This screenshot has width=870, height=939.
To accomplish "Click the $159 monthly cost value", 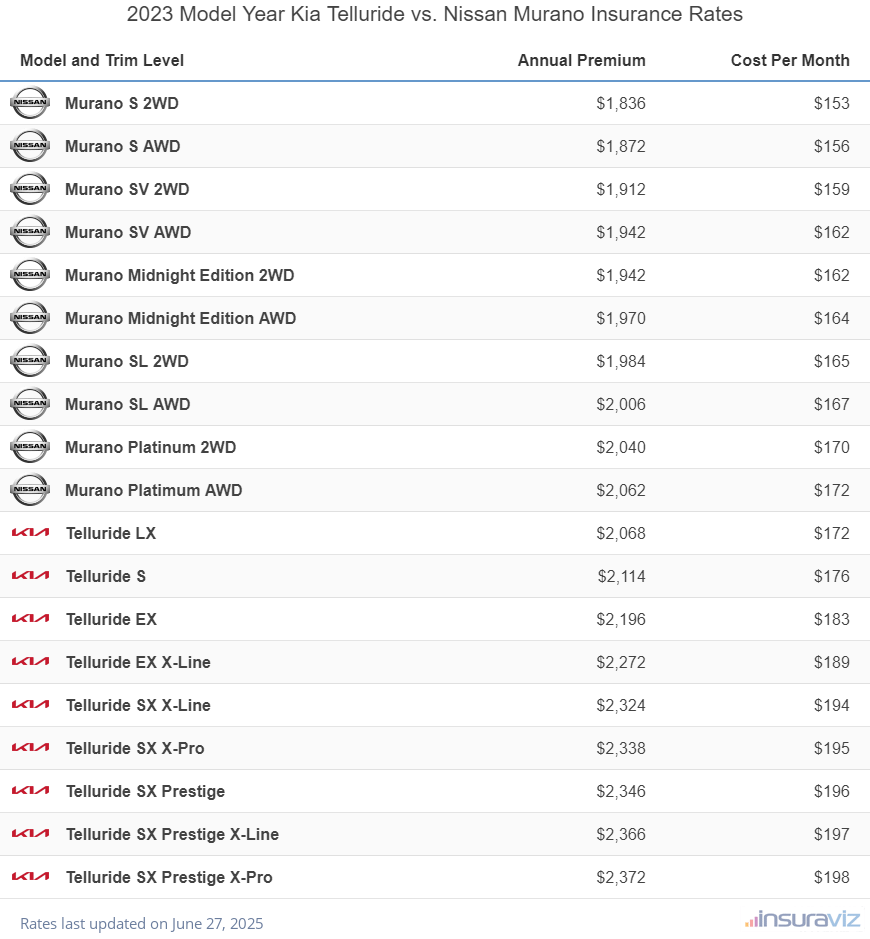I will 832,189.
